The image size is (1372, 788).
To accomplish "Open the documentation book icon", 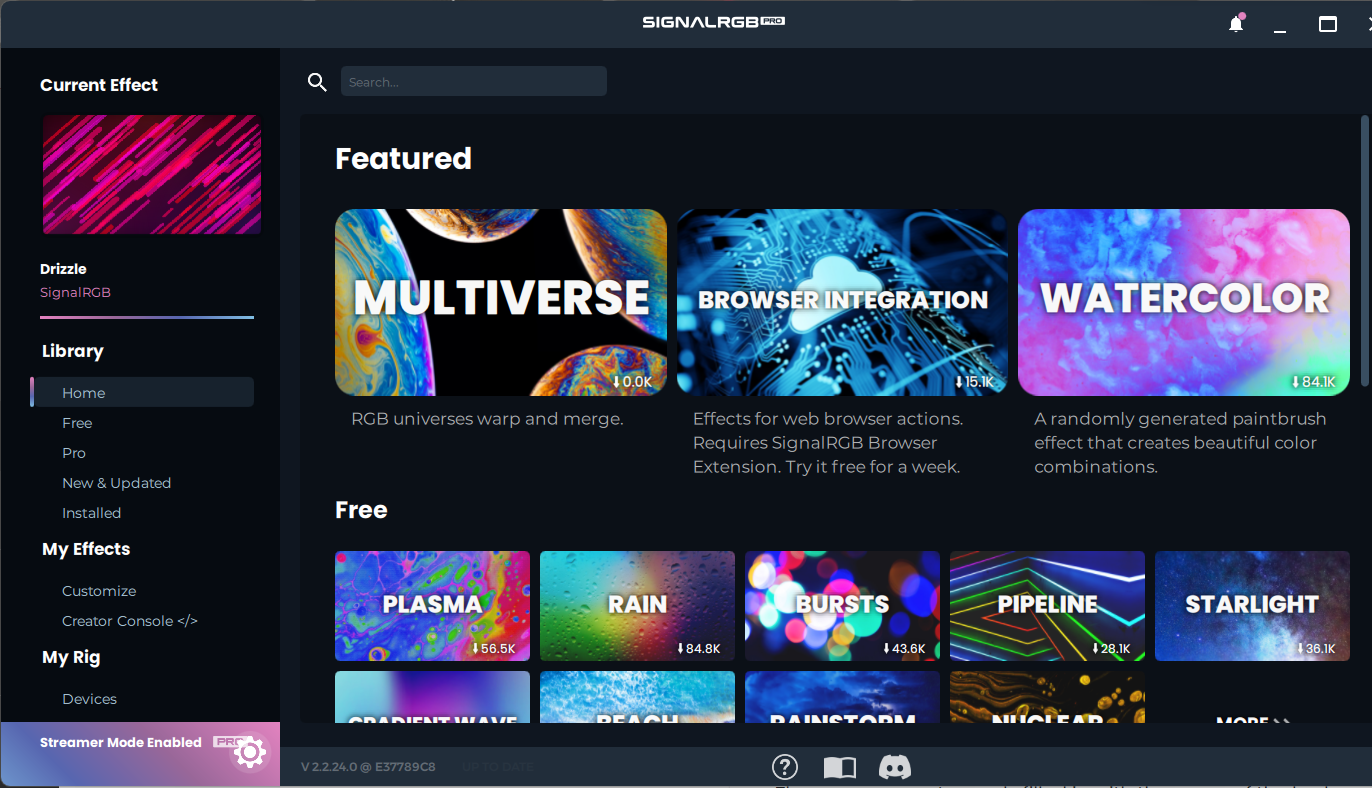I will 839,767.
